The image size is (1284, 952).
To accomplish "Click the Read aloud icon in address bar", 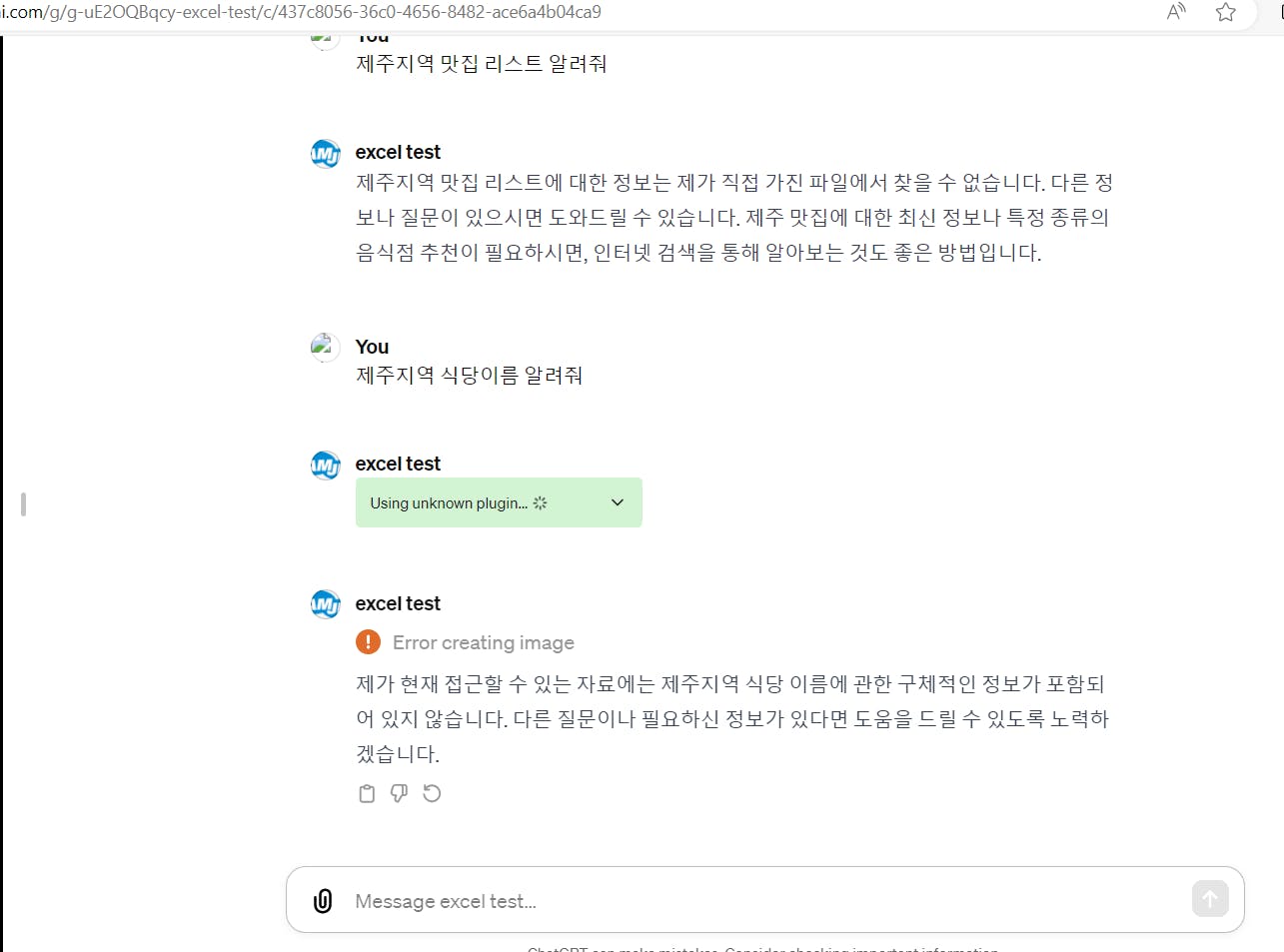I will pyautogui.click(x=1176, y=12).
